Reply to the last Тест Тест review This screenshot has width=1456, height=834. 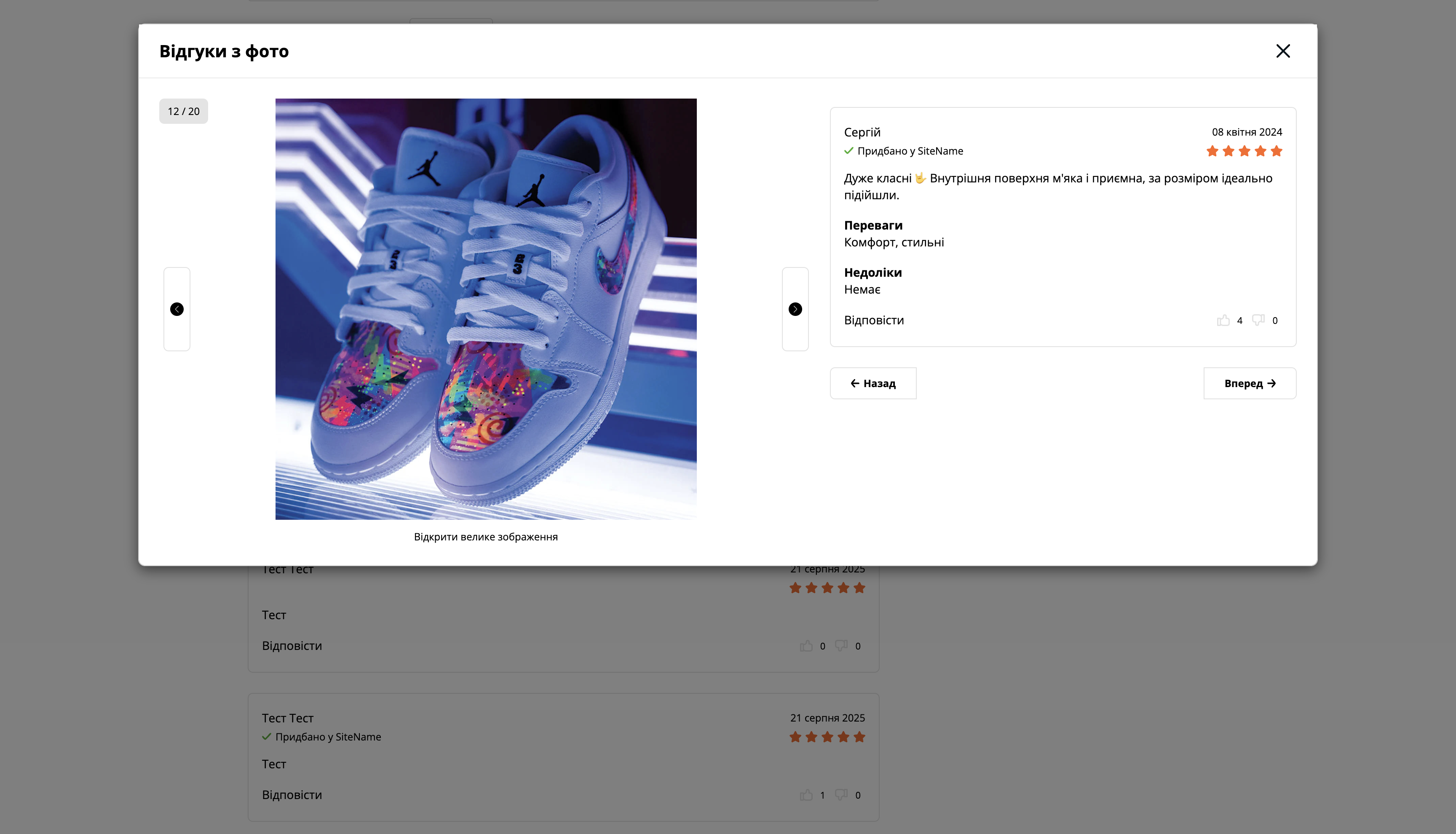click(292, 794)
